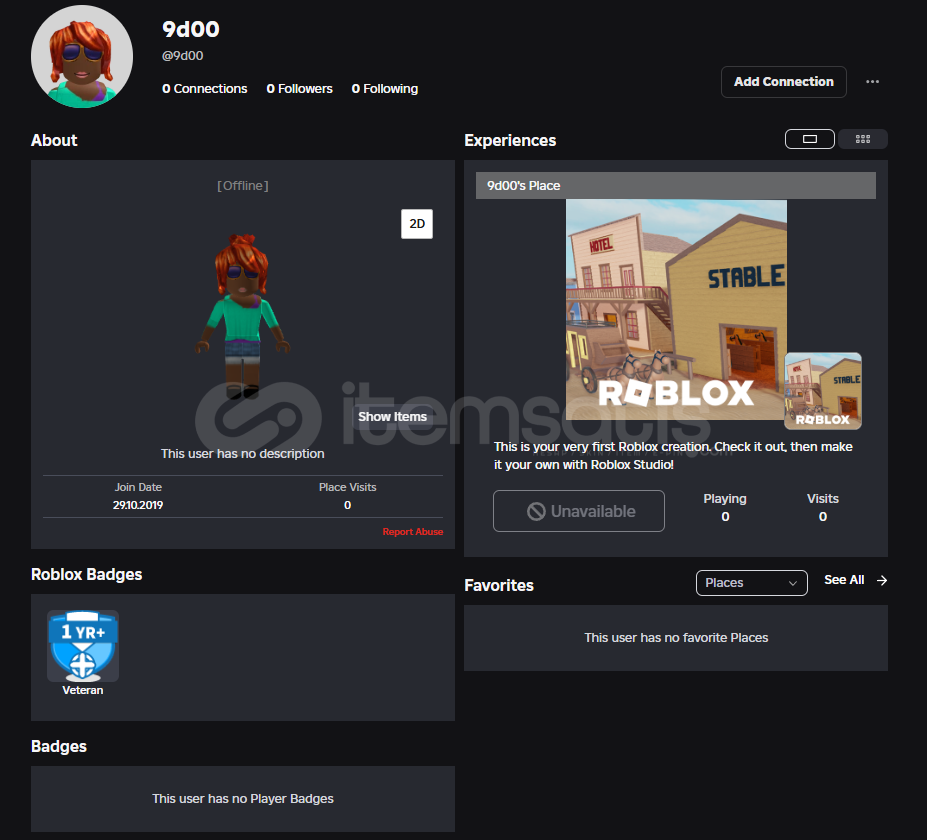Image resolution: width=927 pixels, height=840 pixels.
Task: Click the Playing count
Action: click(x=725, y=517)
